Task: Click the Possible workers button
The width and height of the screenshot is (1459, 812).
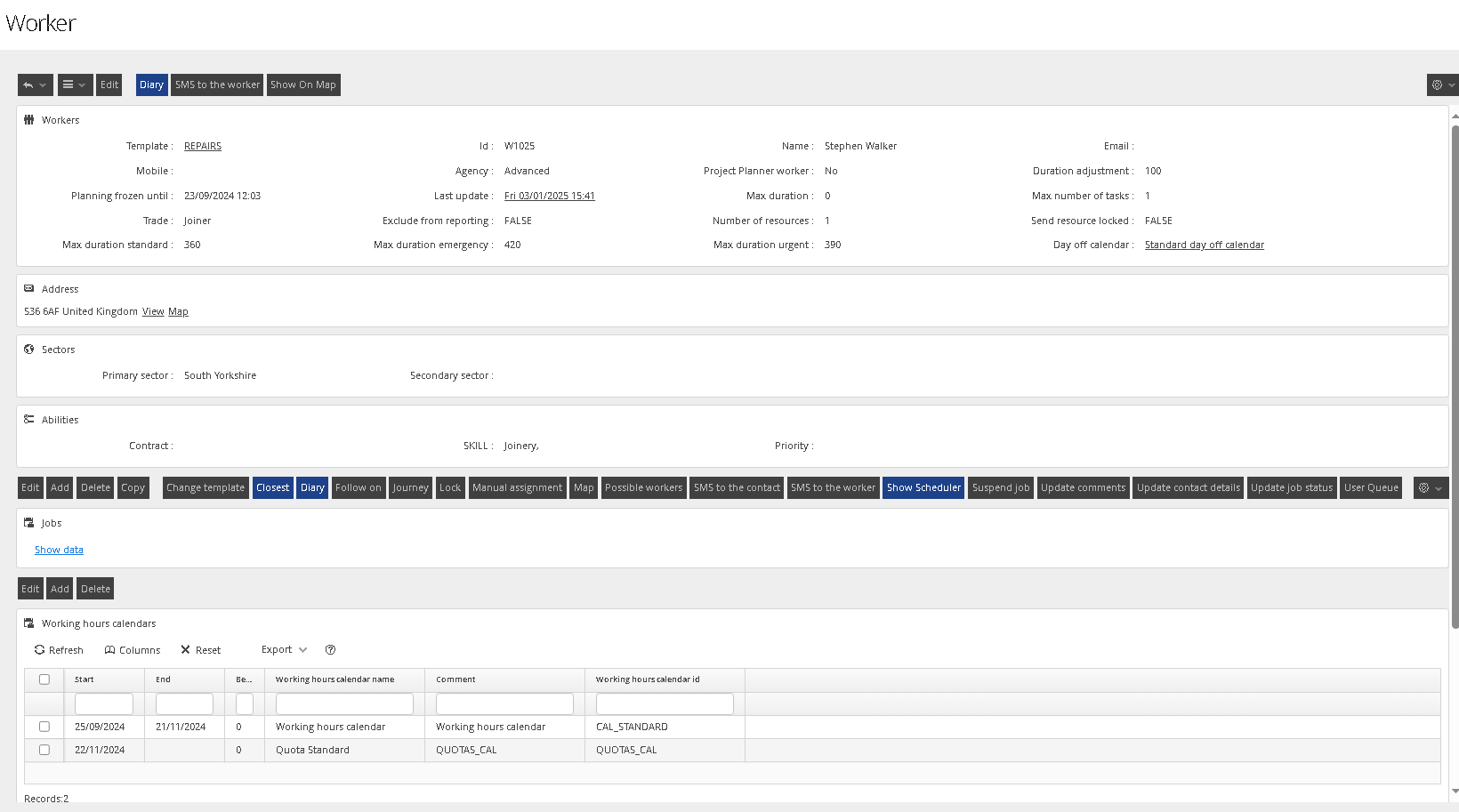Action: (643, 488)
